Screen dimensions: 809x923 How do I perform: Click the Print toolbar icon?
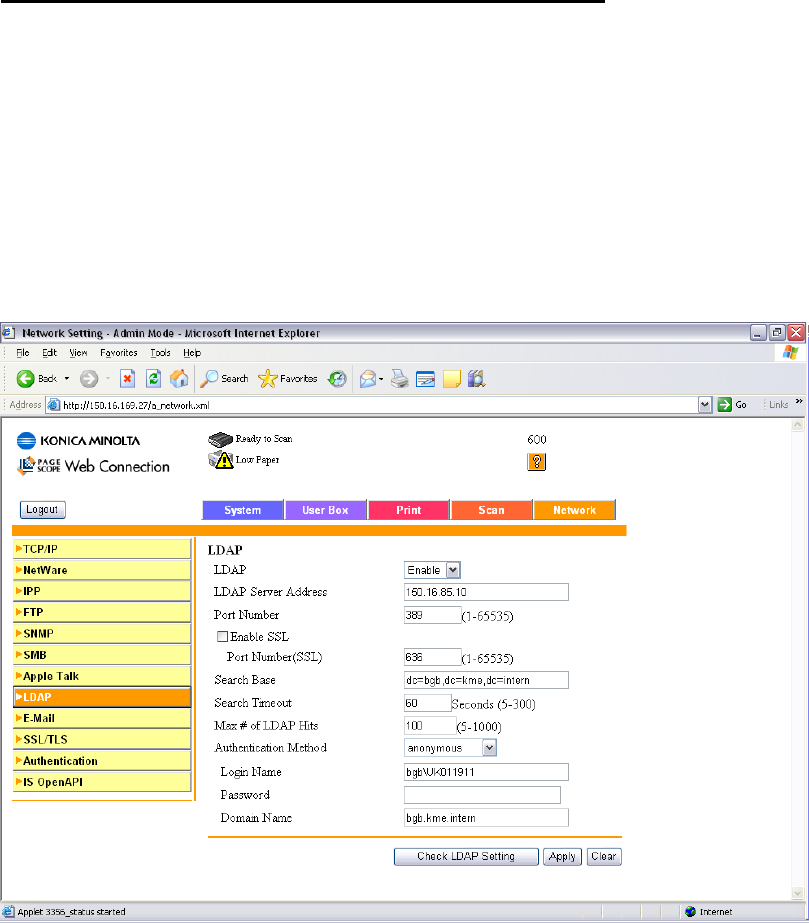(x=398, y=379)
